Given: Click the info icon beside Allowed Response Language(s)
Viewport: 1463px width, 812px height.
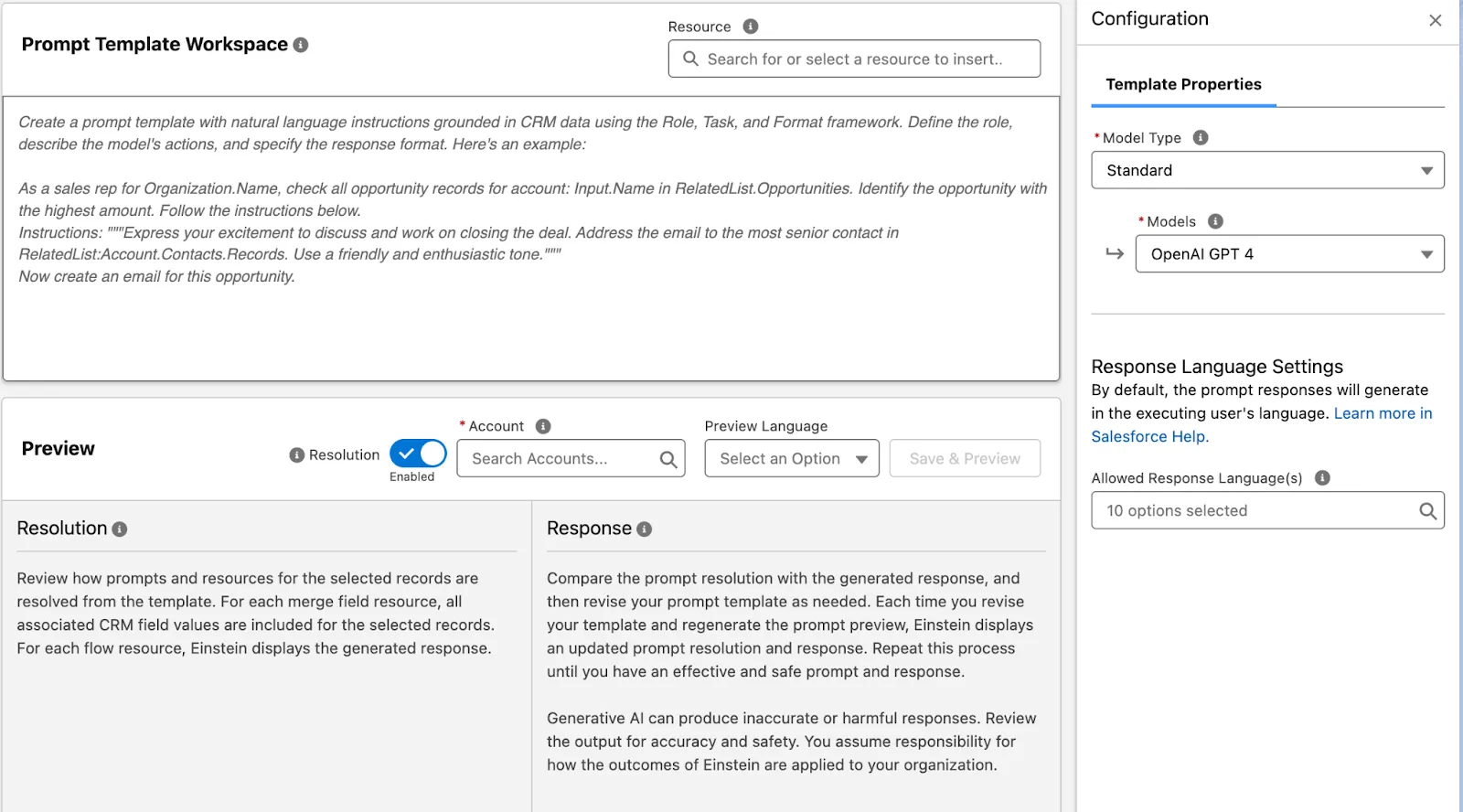Looking at the screenshot, I should pyautogui.click(x=1320, y=477).
